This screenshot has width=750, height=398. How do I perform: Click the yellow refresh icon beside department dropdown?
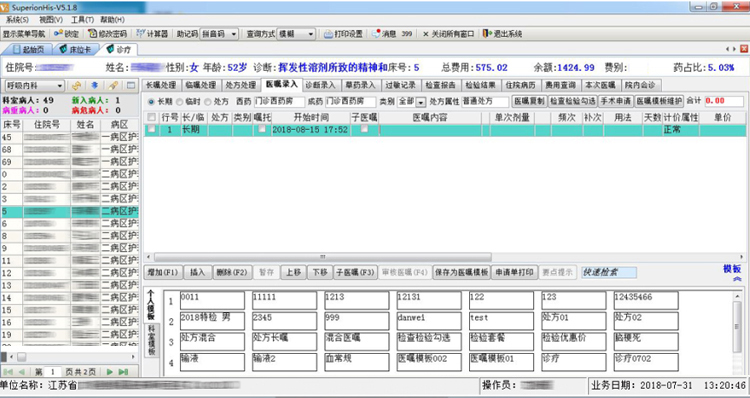pos(76,86)
